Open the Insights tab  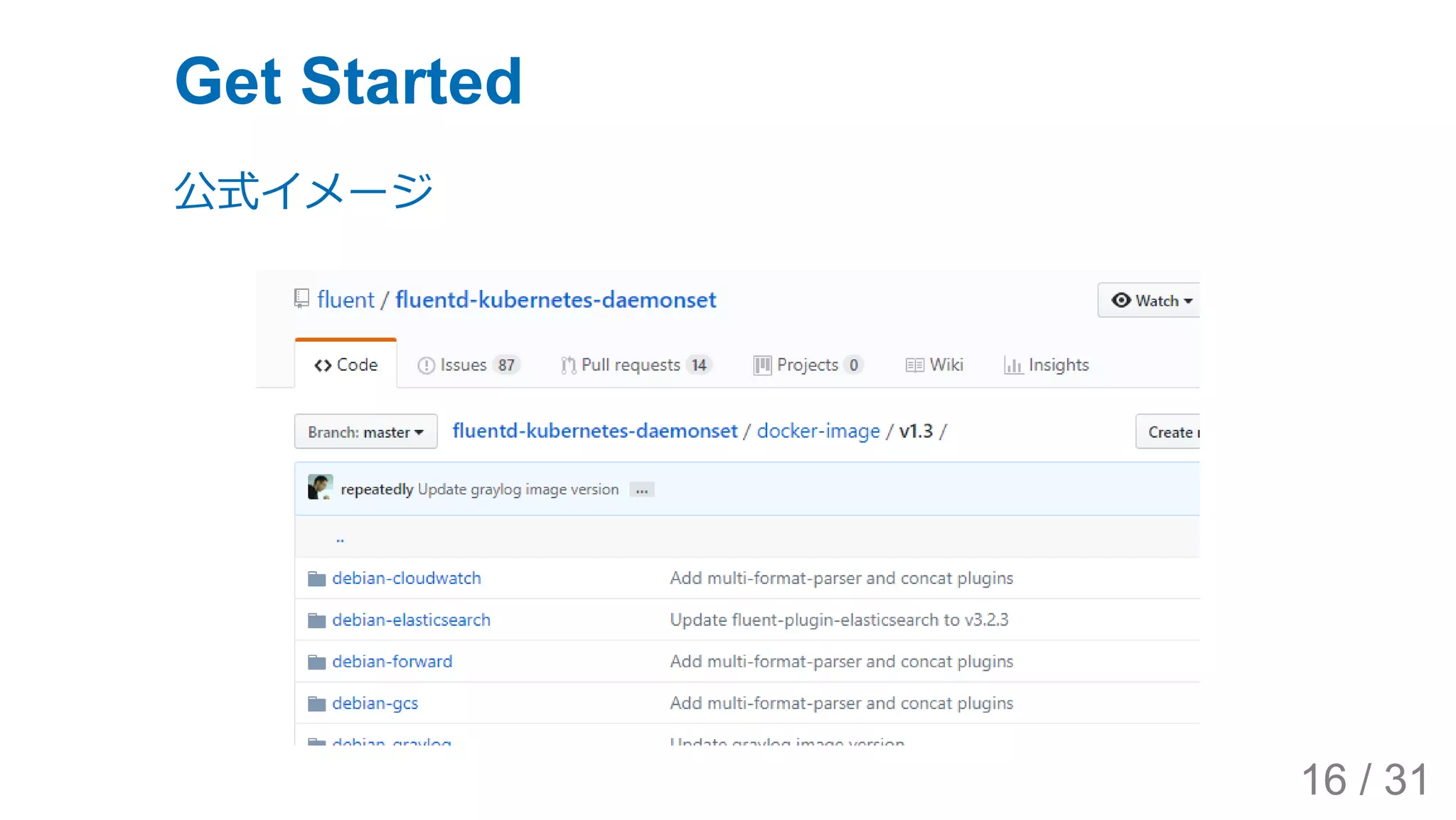pos(1046,365)
